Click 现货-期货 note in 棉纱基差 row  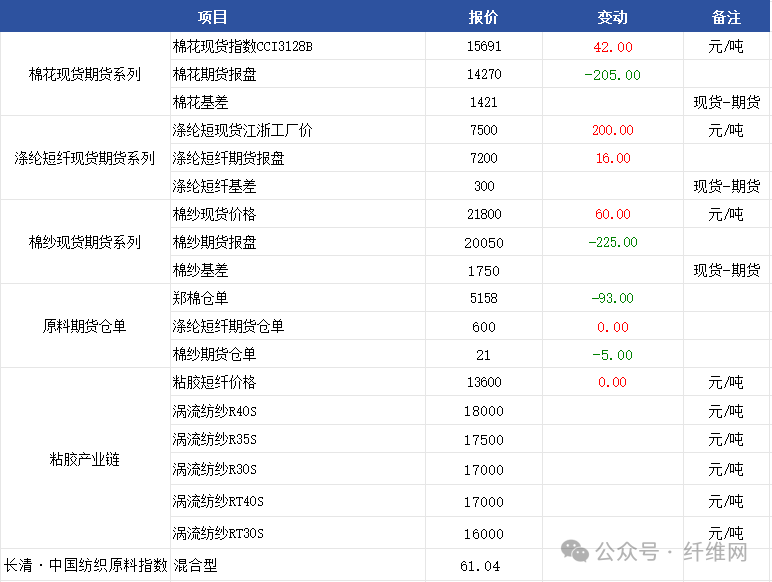[727, 270]
